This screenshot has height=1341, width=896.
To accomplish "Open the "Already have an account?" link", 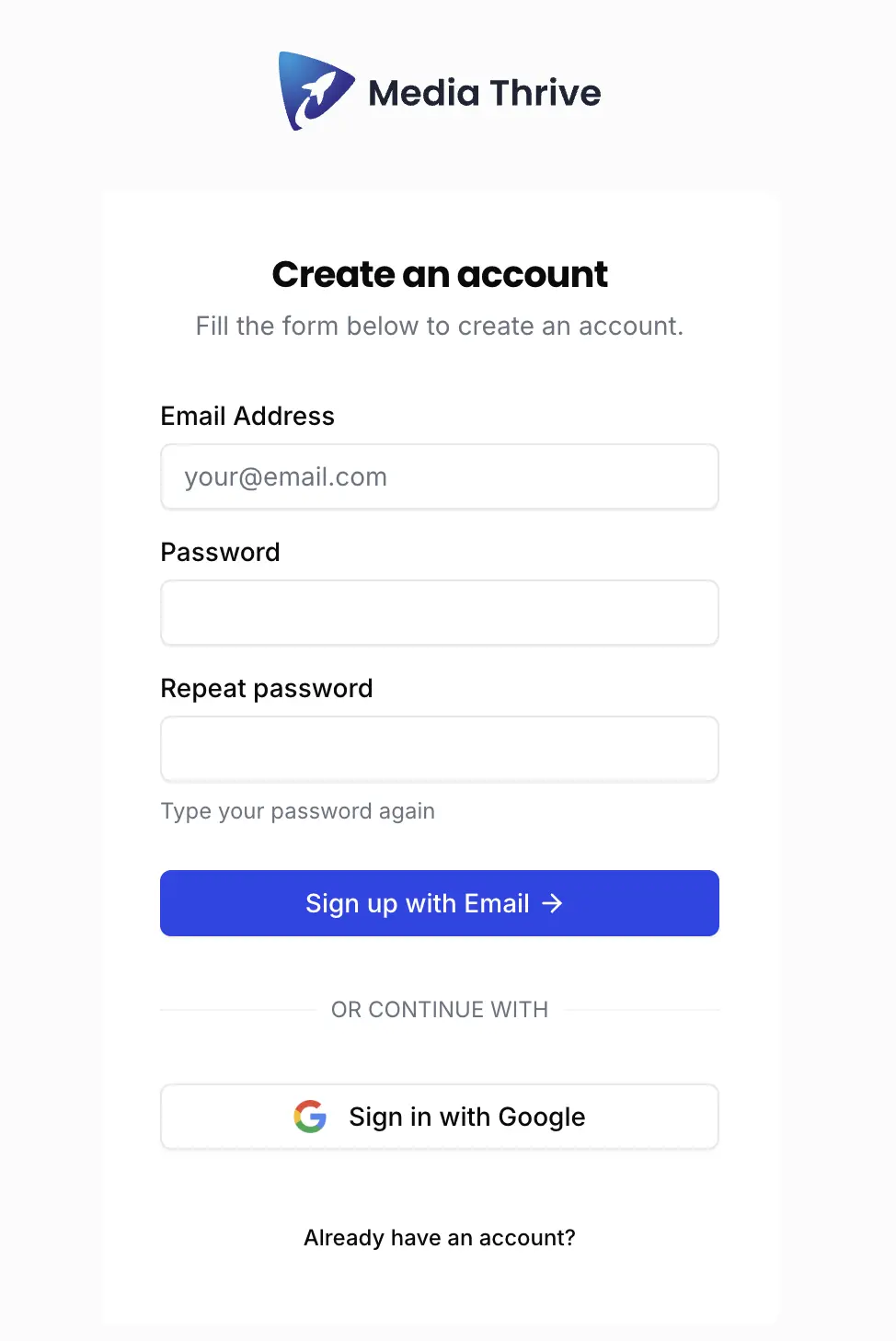I will pyautogui.click(x=440, y=1238).
